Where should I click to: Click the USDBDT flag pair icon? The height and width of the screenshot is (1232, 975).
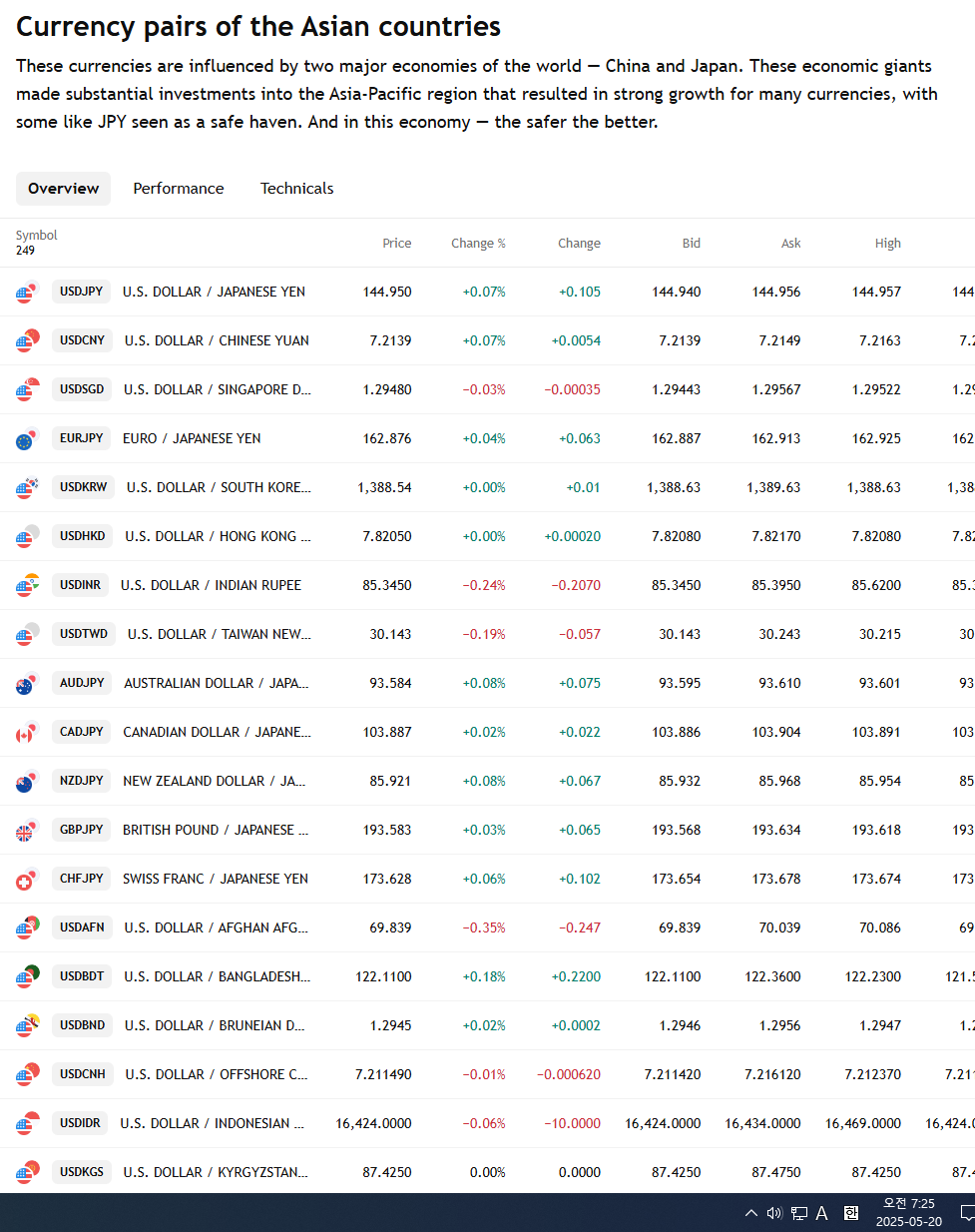coord(27,977)
